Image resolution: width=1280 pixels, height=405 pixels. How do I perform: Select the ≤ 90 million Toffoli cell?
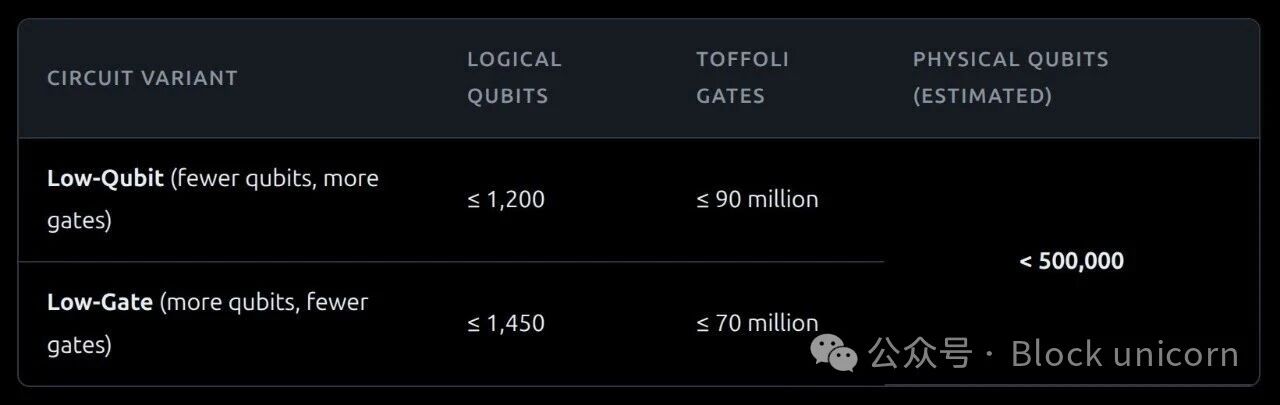pyautogui.click(x=757, y=199)
